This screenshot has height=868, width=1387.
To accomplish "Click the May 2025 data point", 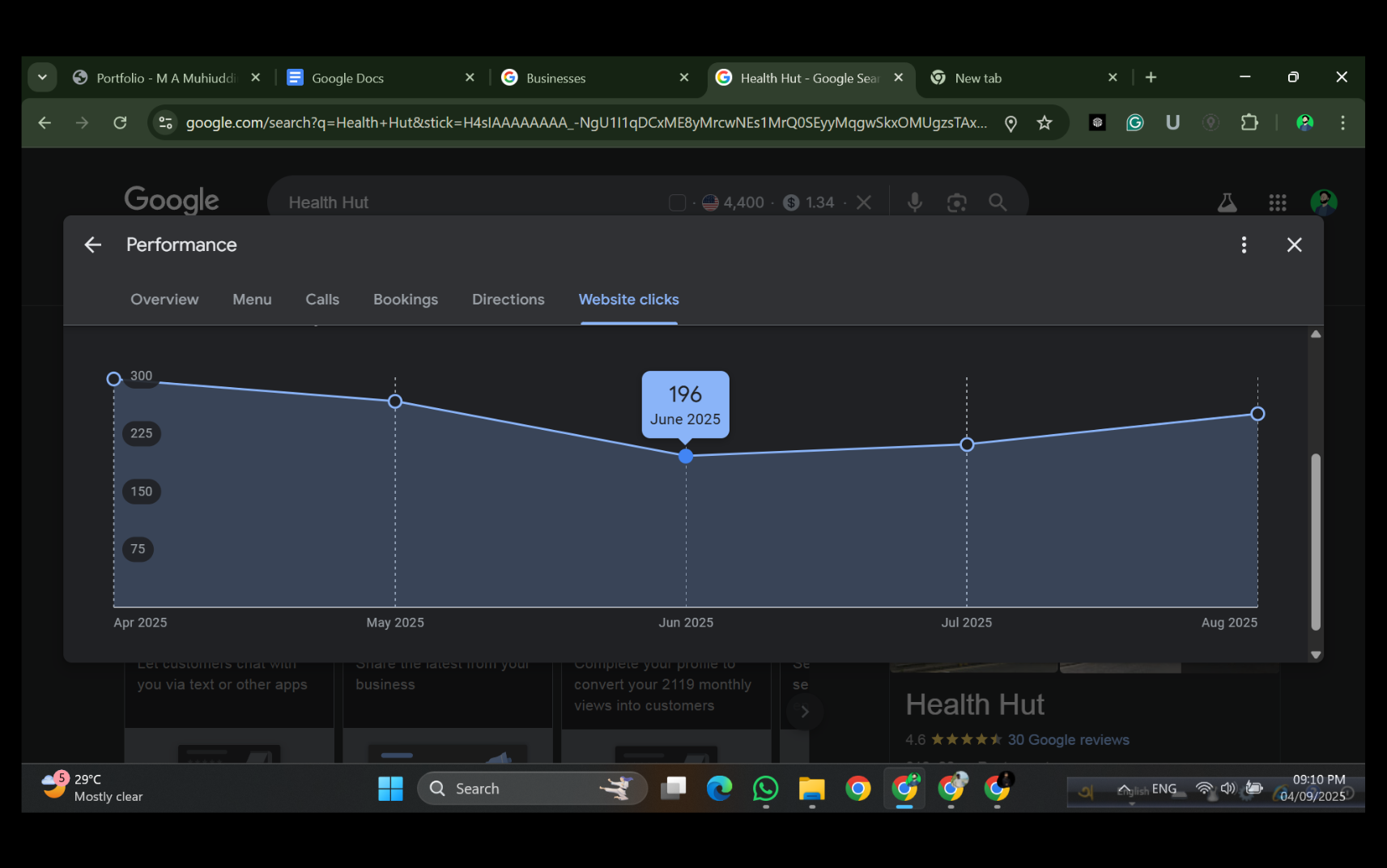I will click(395, 402).
